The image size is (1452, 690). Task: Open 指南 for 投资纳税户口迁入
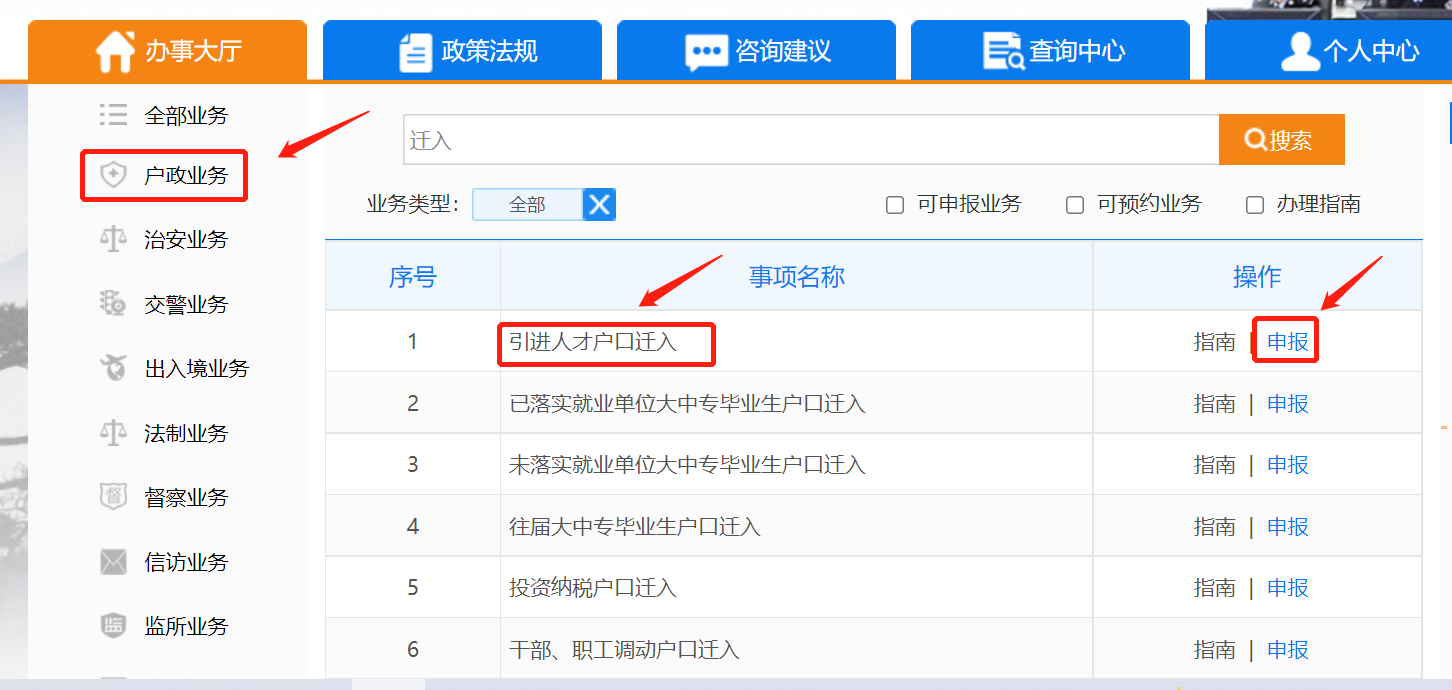coord(1214,588)
